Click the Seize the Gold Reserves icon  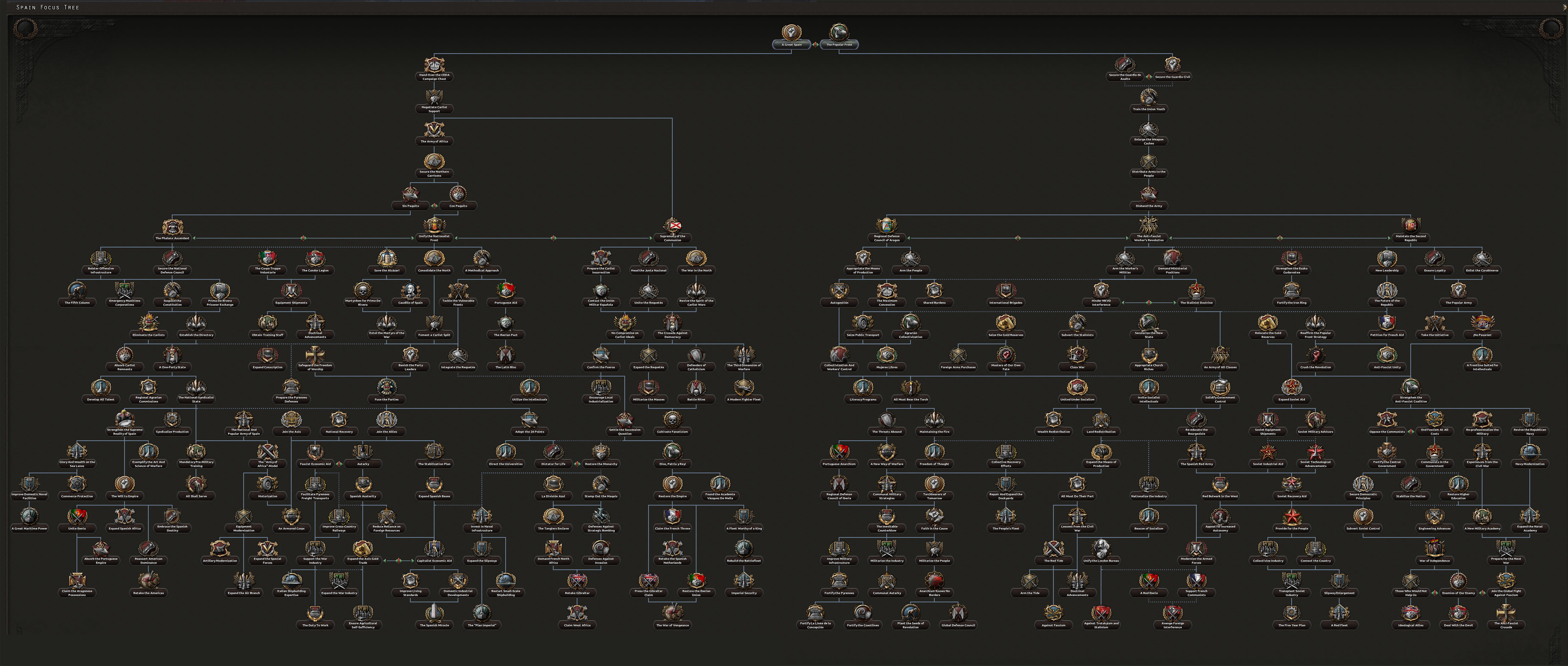pos(1006,323)
